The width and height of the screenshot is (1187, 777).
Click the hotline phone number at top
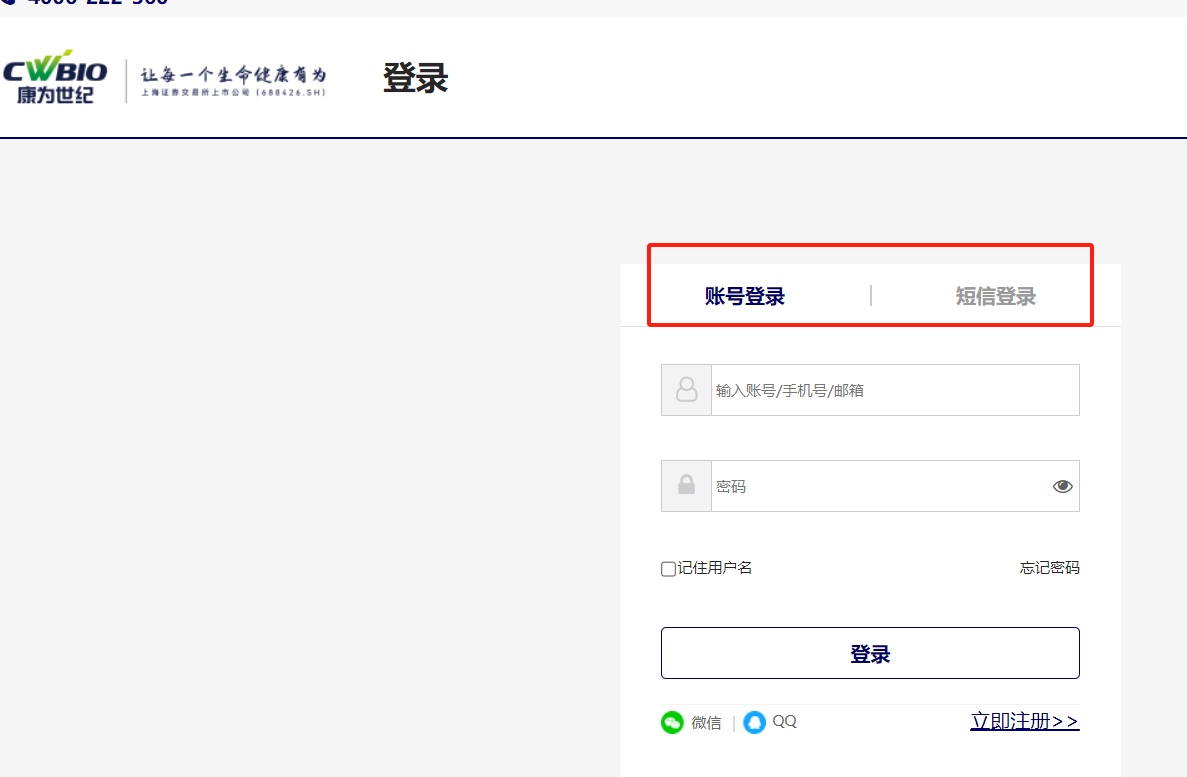95,3
